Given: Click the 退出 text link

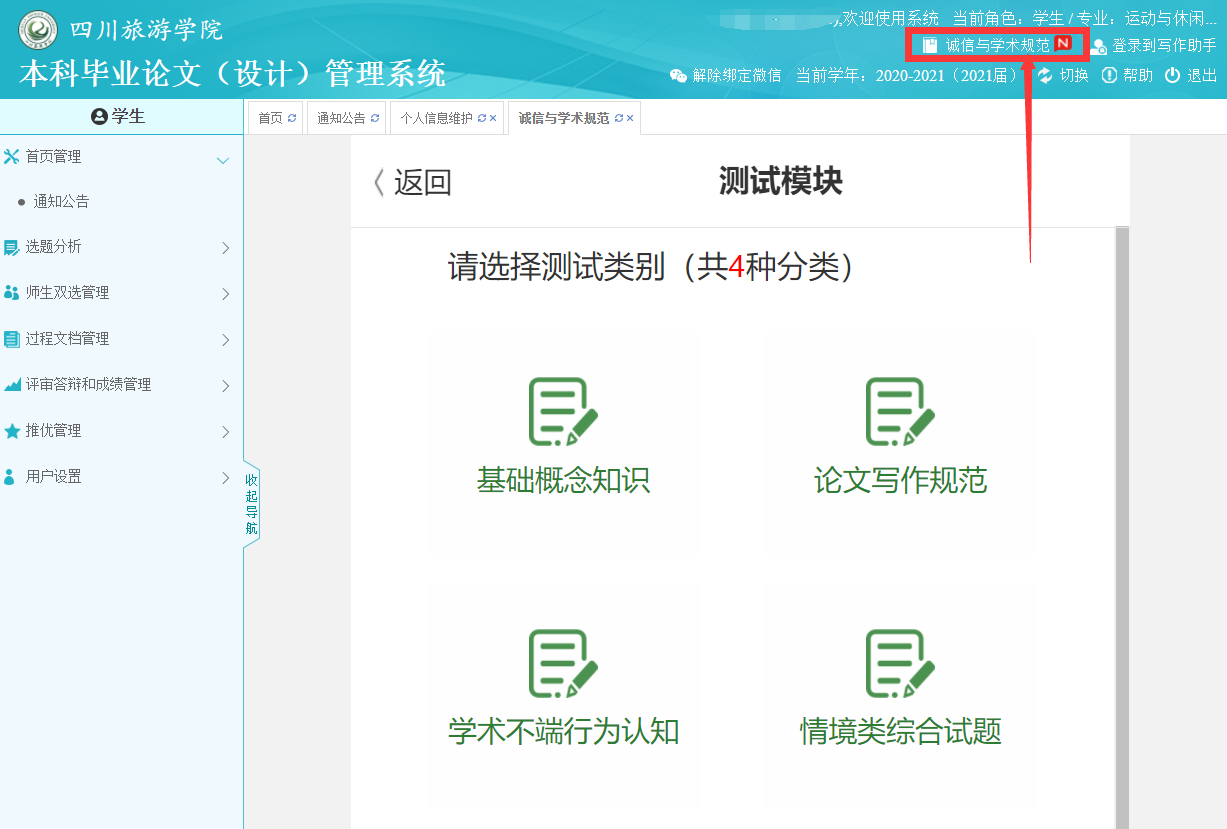Looking at the screenshot, I should (x=1202, y=75).
